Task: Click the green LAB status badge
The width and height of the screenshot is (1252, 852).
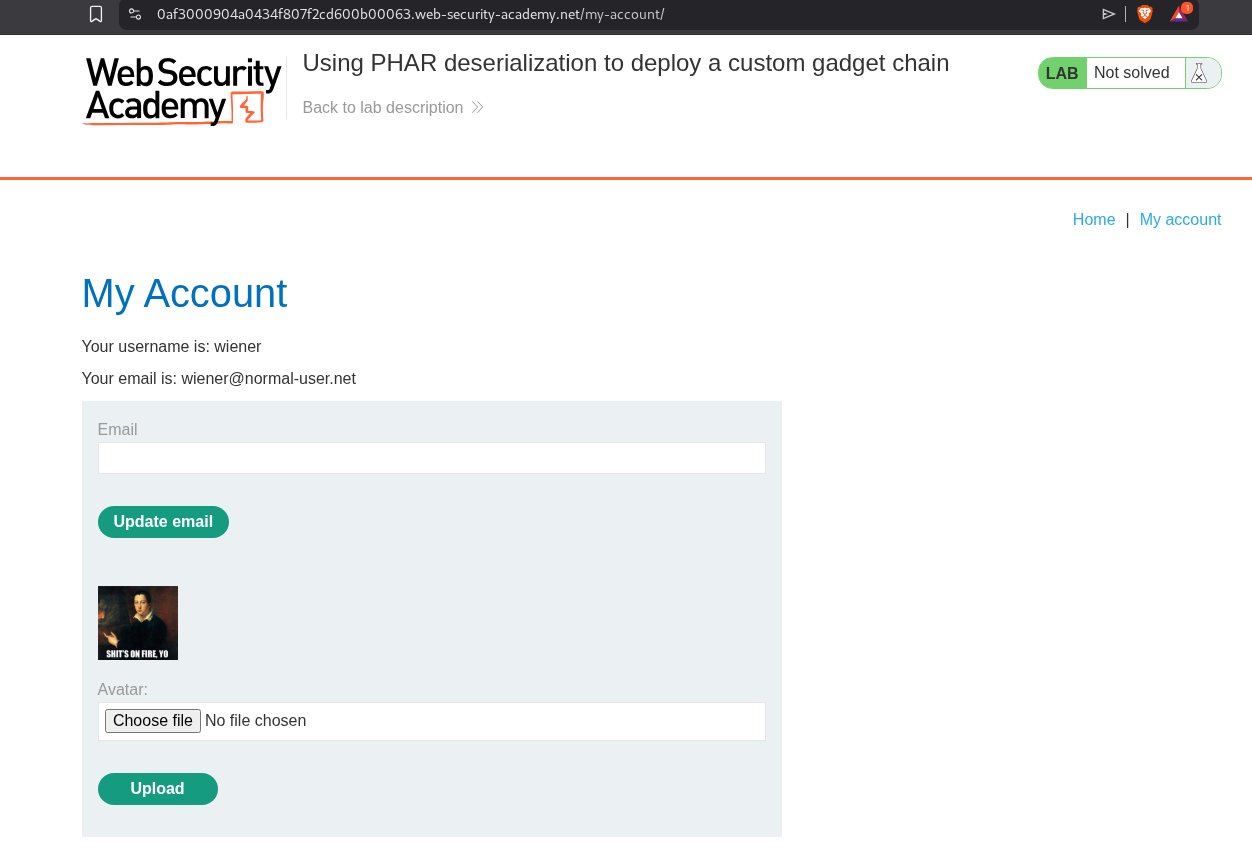Action: tap(1062, 73)
